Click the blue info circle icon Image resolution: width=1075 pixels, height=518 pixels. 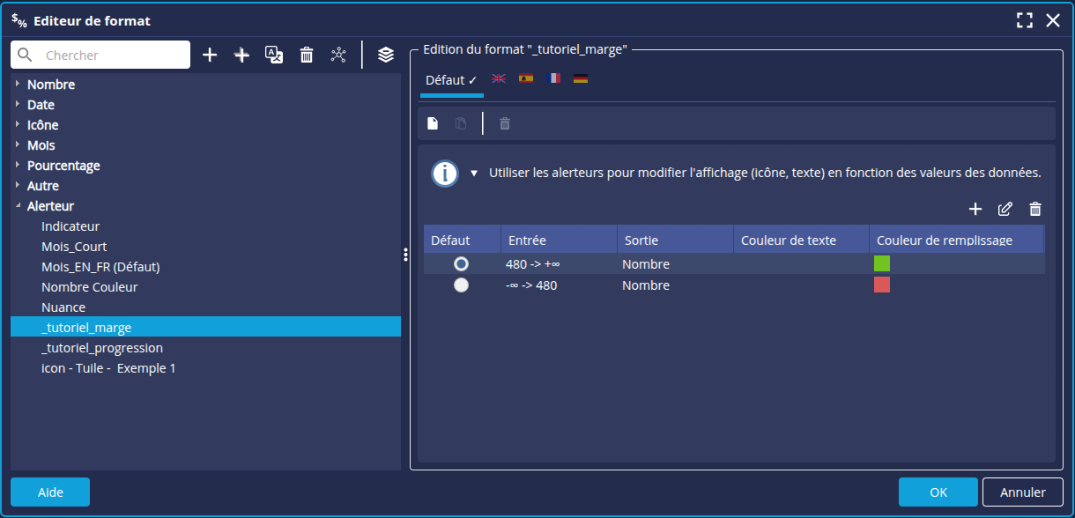tap(445, 173)
